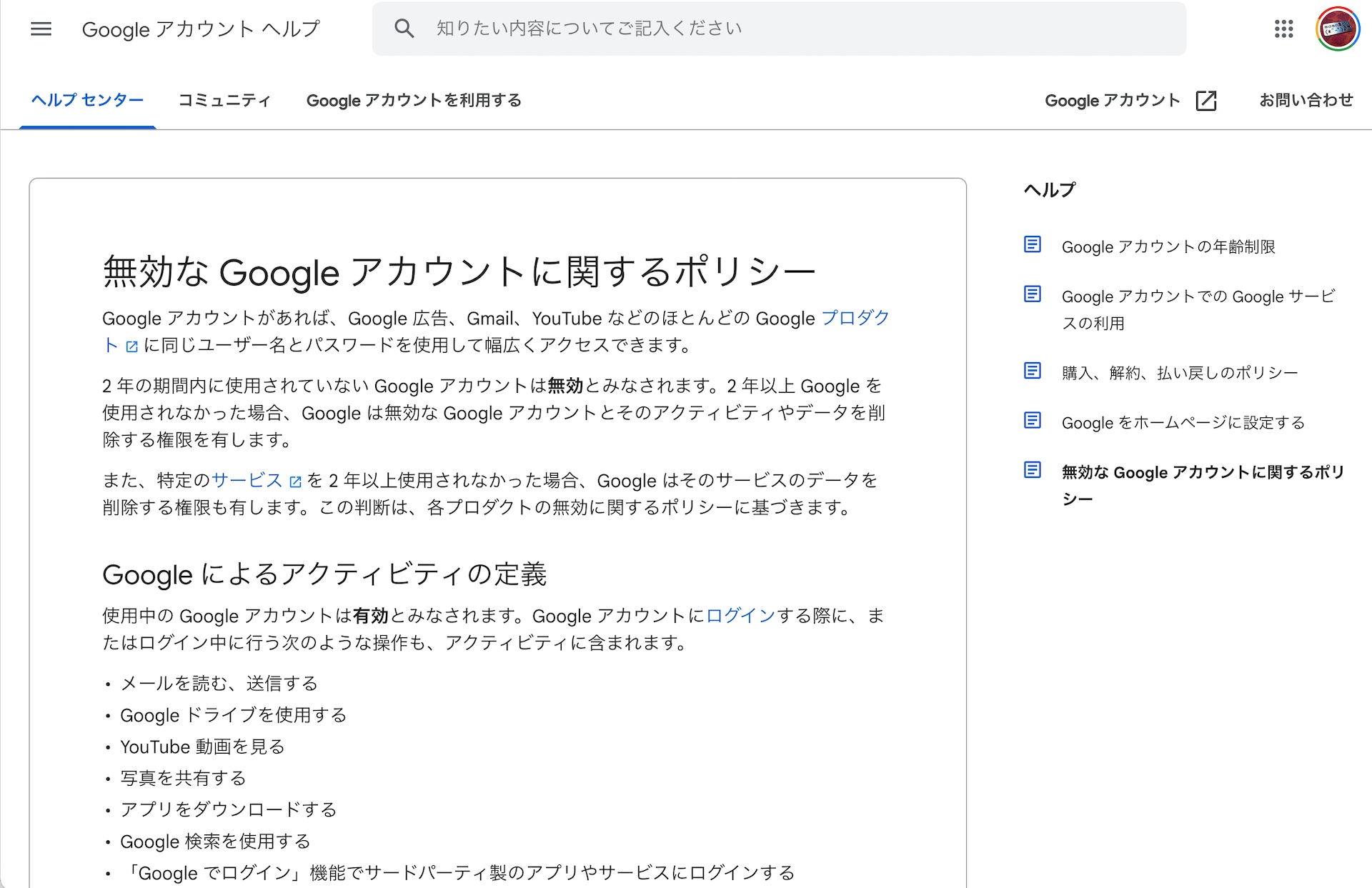Open the hamburger main menu
Image resolution: width=1372 pixels, height=888 pixels.
coord(41,29)
